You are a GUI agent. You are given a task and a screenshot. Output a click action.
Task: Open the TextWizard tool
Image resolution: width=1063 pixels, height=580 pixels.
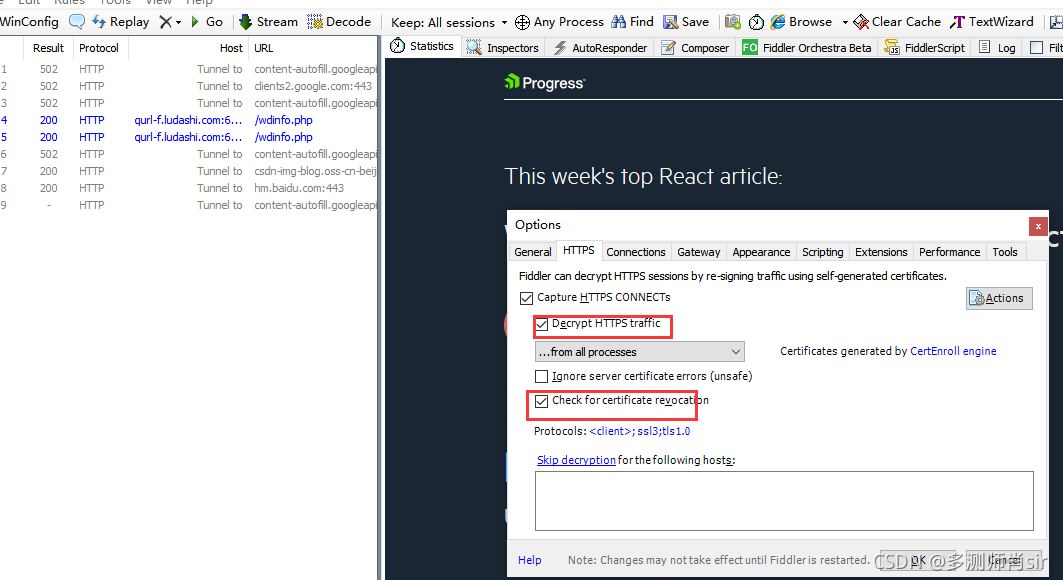(991, 22)
